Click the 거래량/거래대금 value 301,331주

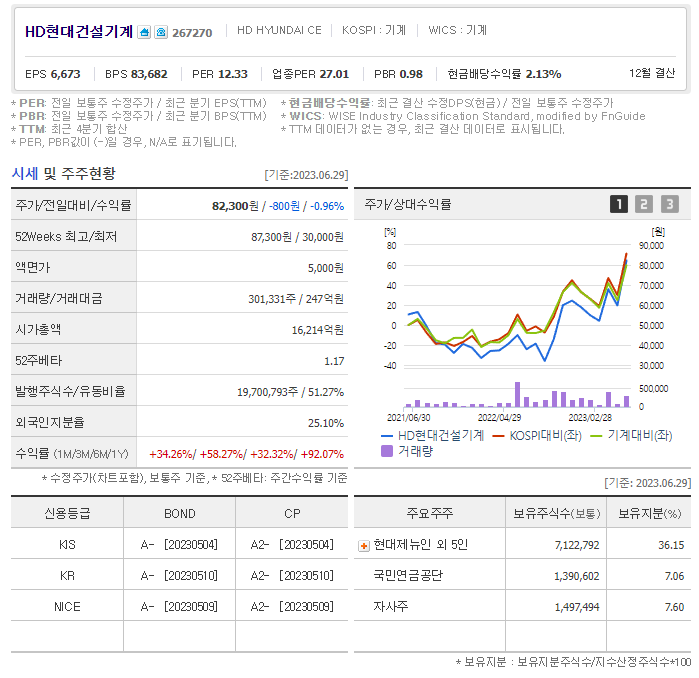coord(272,299)
